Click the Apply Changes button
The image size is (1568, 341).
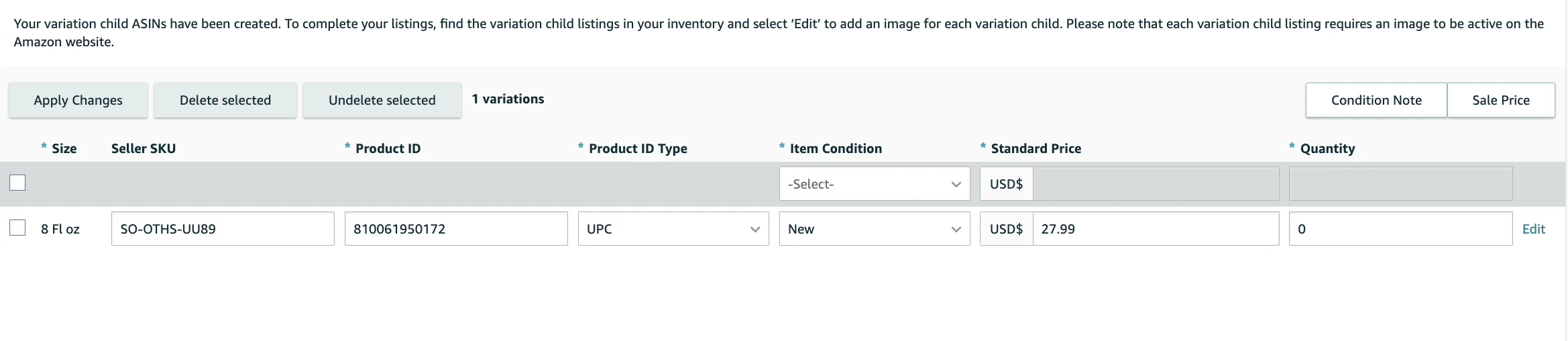coord(78,100)
